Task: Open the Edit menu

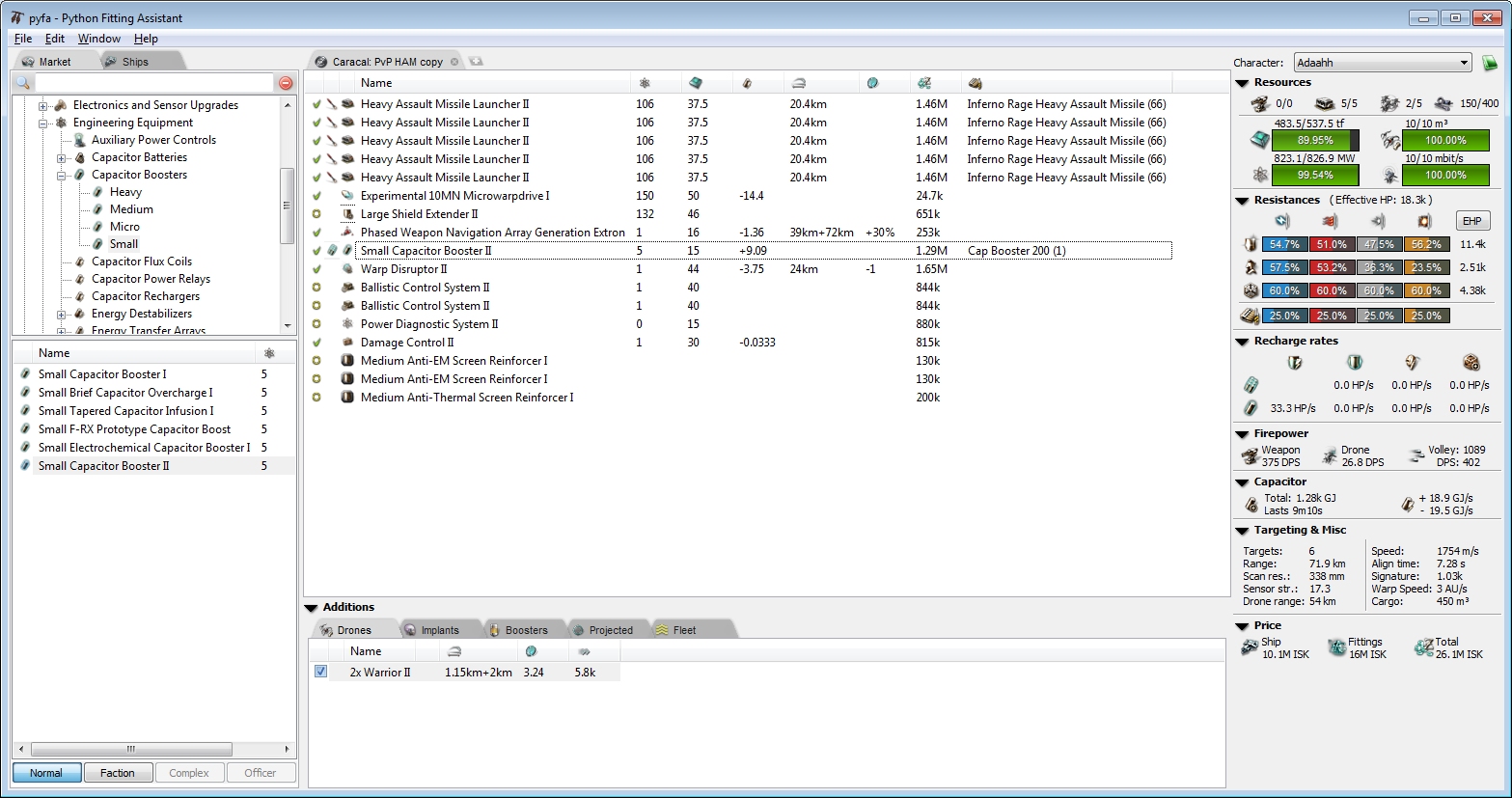Action: 55,39
